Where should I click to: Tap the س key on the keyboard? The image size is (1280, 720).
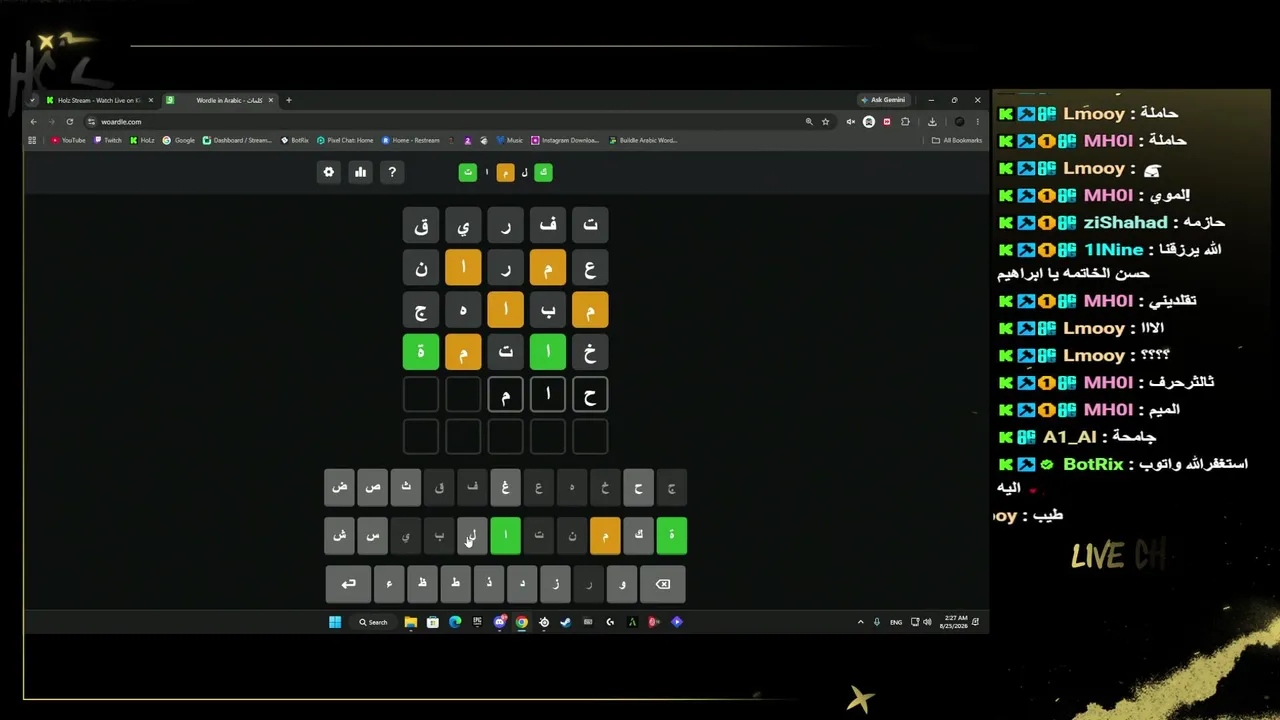click(x=372, y=536)
